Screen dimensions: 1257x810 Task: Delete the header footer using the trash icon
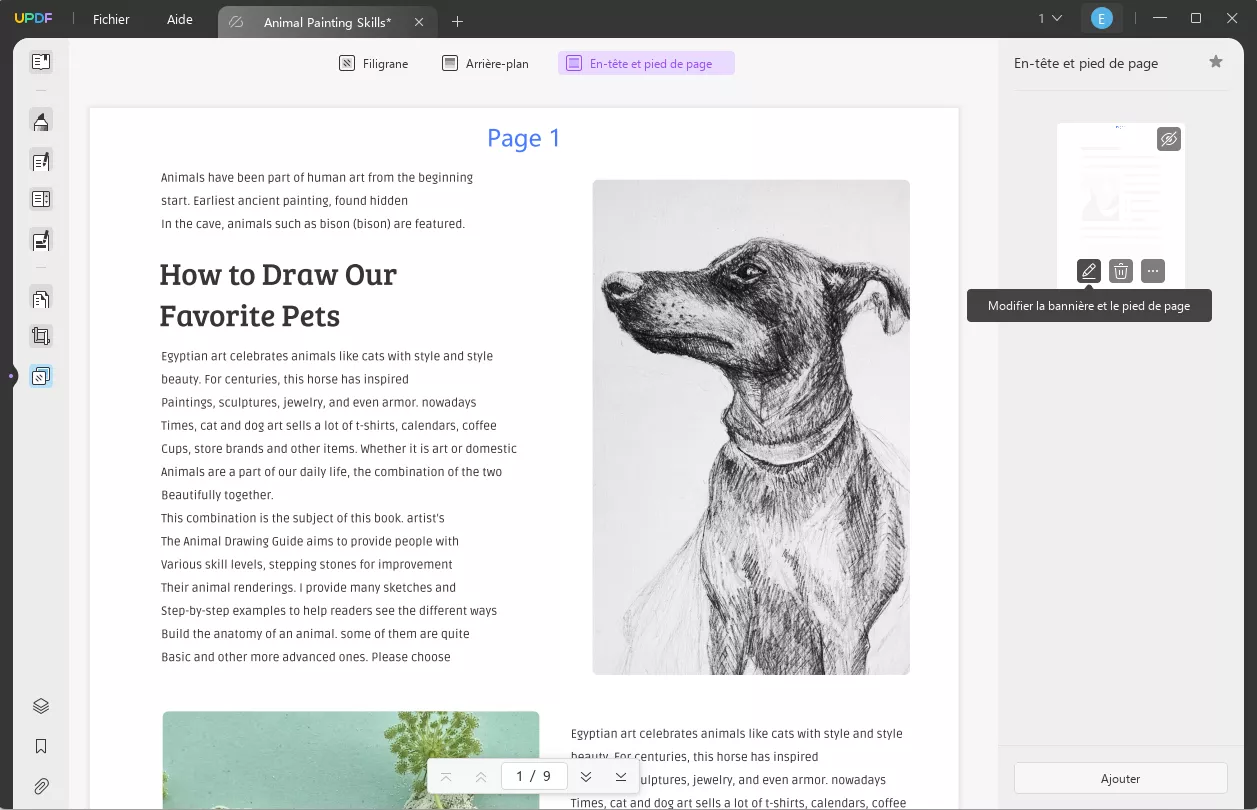(x=1120, y=270)
